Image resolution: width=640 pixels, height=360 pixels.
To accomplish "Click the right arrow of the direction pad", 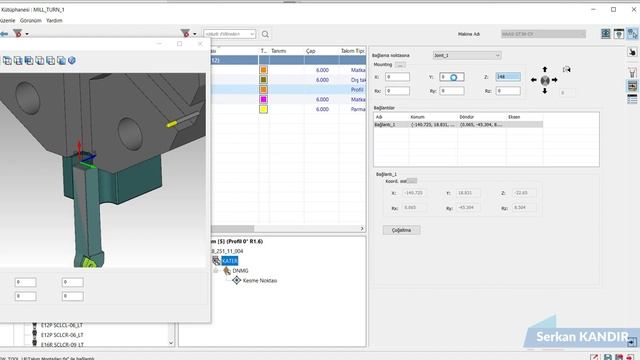I will tap(555, 80).
